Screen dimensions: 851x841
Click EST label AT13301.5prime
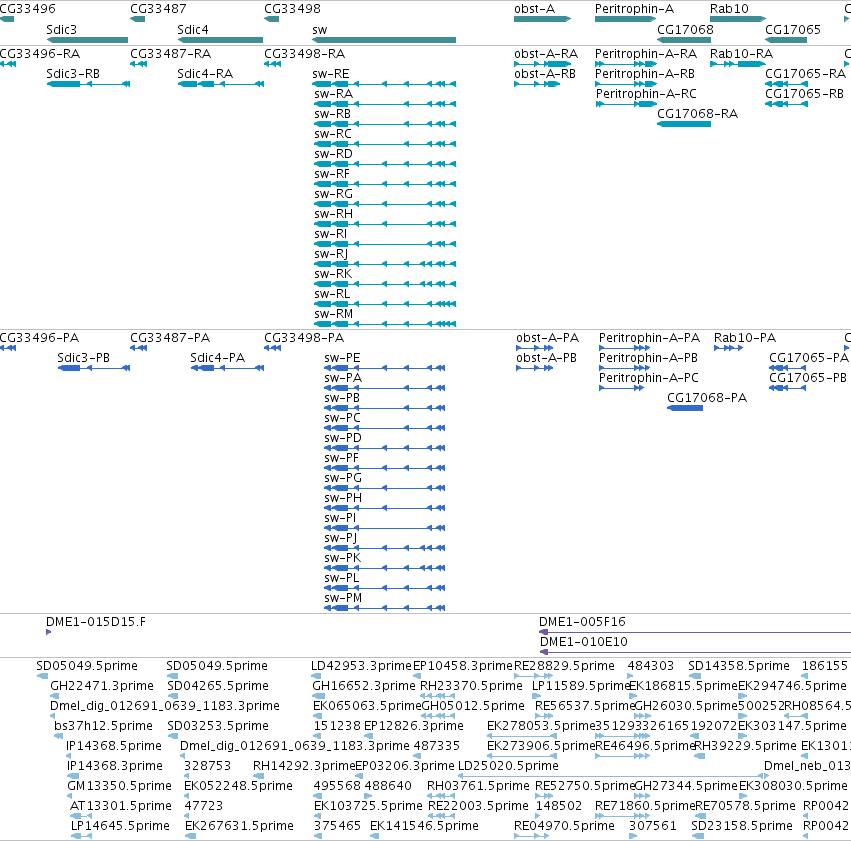coord(121,806)
